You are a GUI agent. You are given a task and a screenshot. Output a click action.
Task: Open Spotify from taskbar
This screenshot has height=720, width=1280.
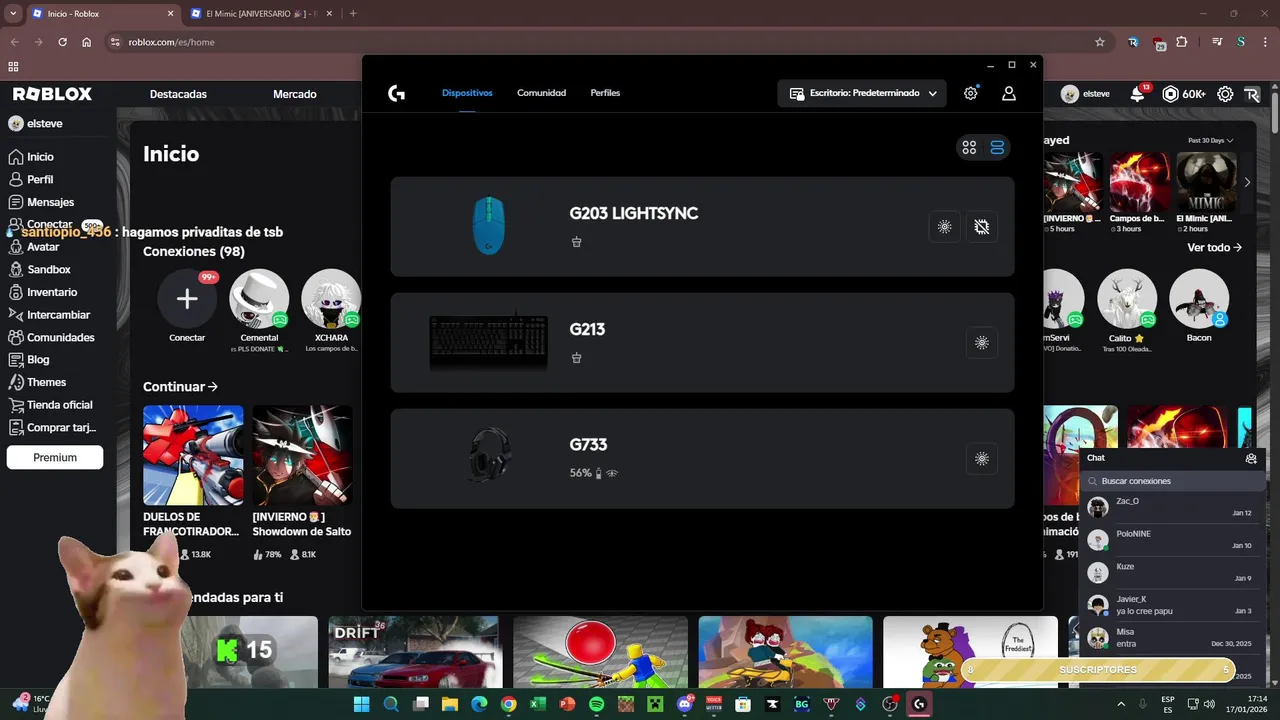[596, 704]
